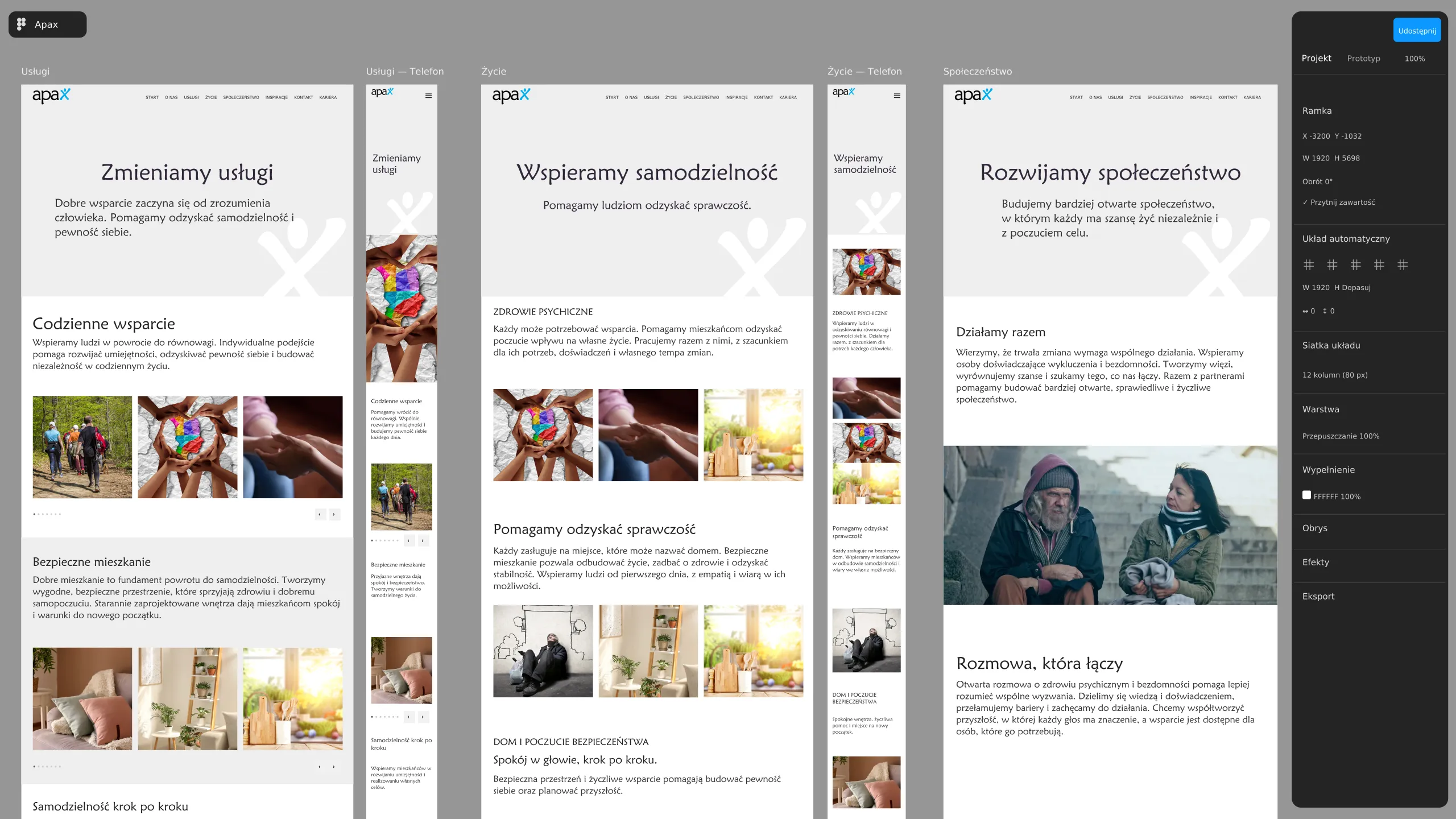Viewport: 1456px width, 819px height.
Task: Select the Usługi — Telefon frame label
Action: click(x=405, y=72)
